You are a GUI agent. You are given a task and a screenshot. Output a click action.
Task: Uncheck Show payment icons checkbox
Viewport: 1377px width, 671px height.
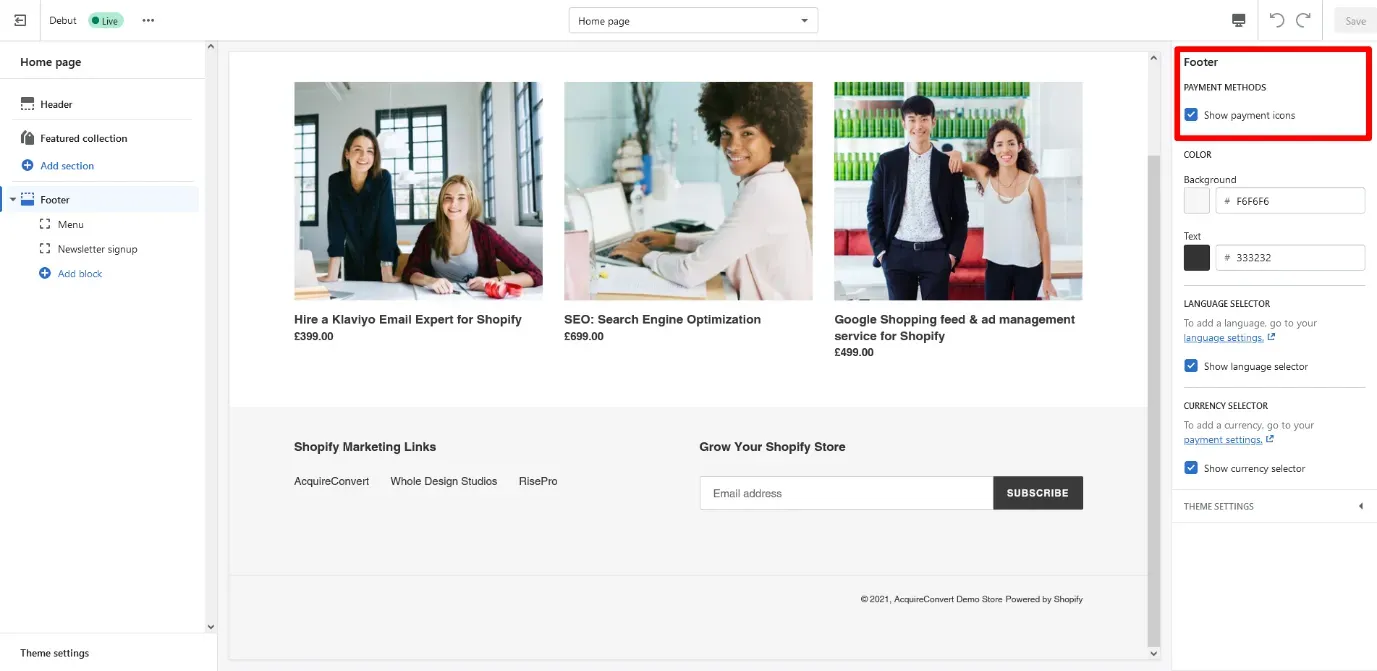(1191, 115)
